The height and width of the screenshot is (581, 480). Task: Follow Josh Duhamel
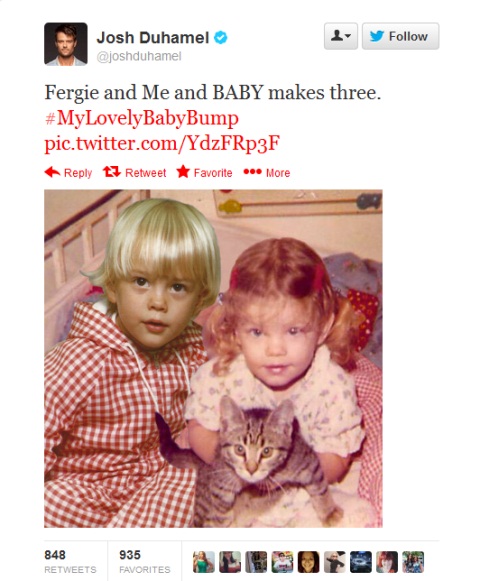[400, 36]
